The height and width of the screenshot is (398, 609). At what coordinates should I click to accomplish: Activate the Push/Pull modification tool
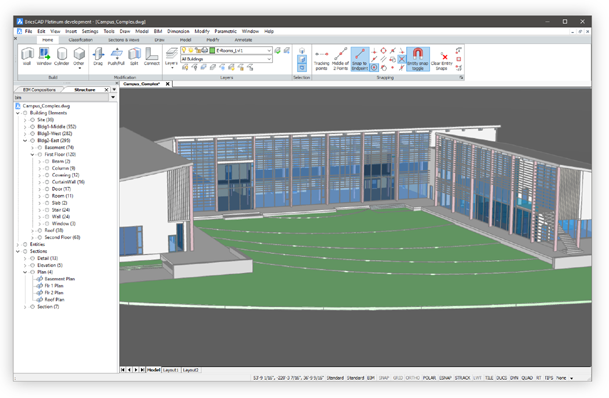[x=116, y=56]
